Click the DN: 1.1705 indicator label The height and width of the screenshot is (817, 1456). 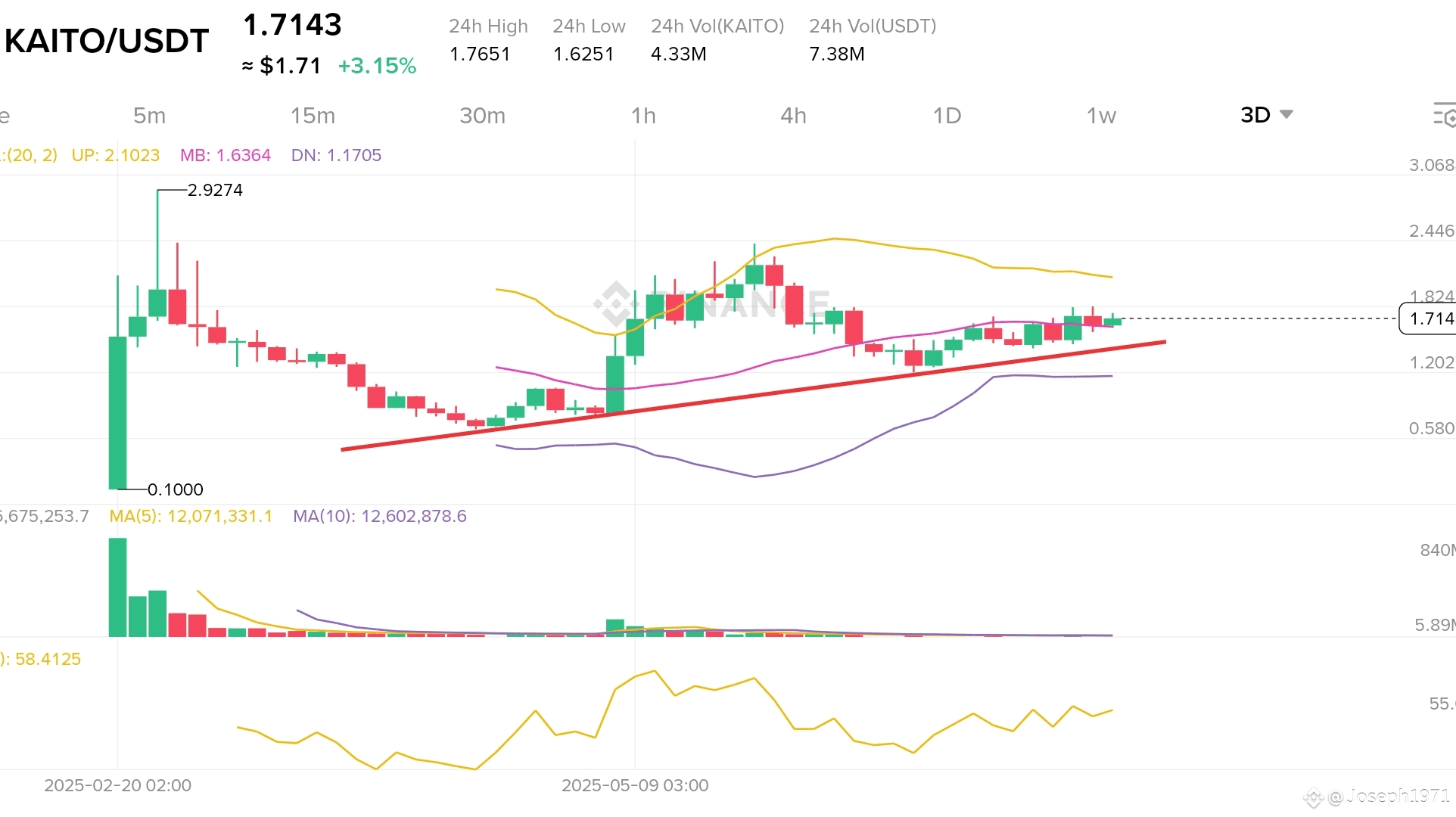click(336, 155)
